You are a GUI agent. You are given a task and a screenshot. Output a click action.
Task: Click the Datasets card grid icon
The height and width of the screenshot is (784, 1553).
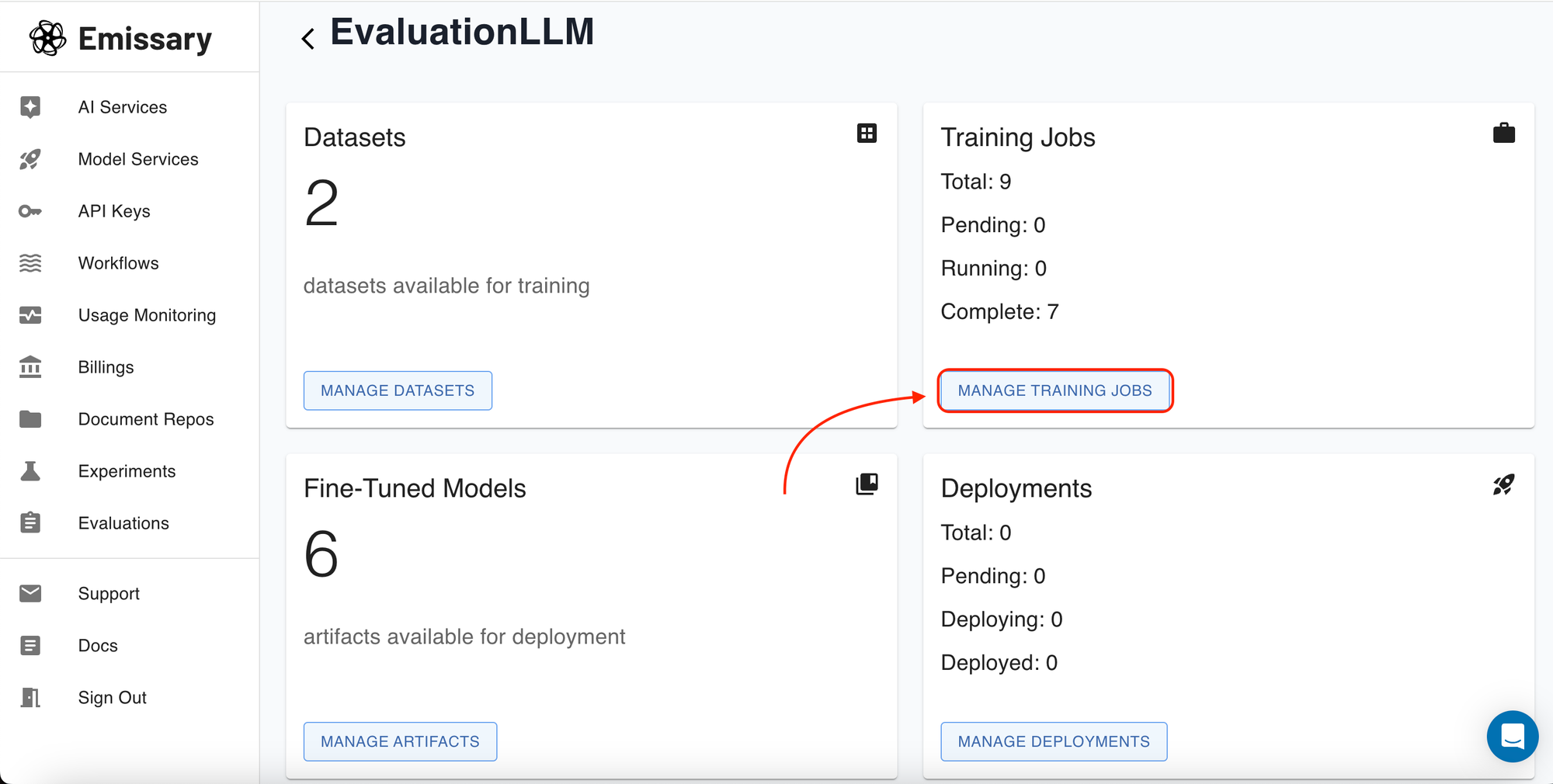pyautogui.click(x=867, y=134)
